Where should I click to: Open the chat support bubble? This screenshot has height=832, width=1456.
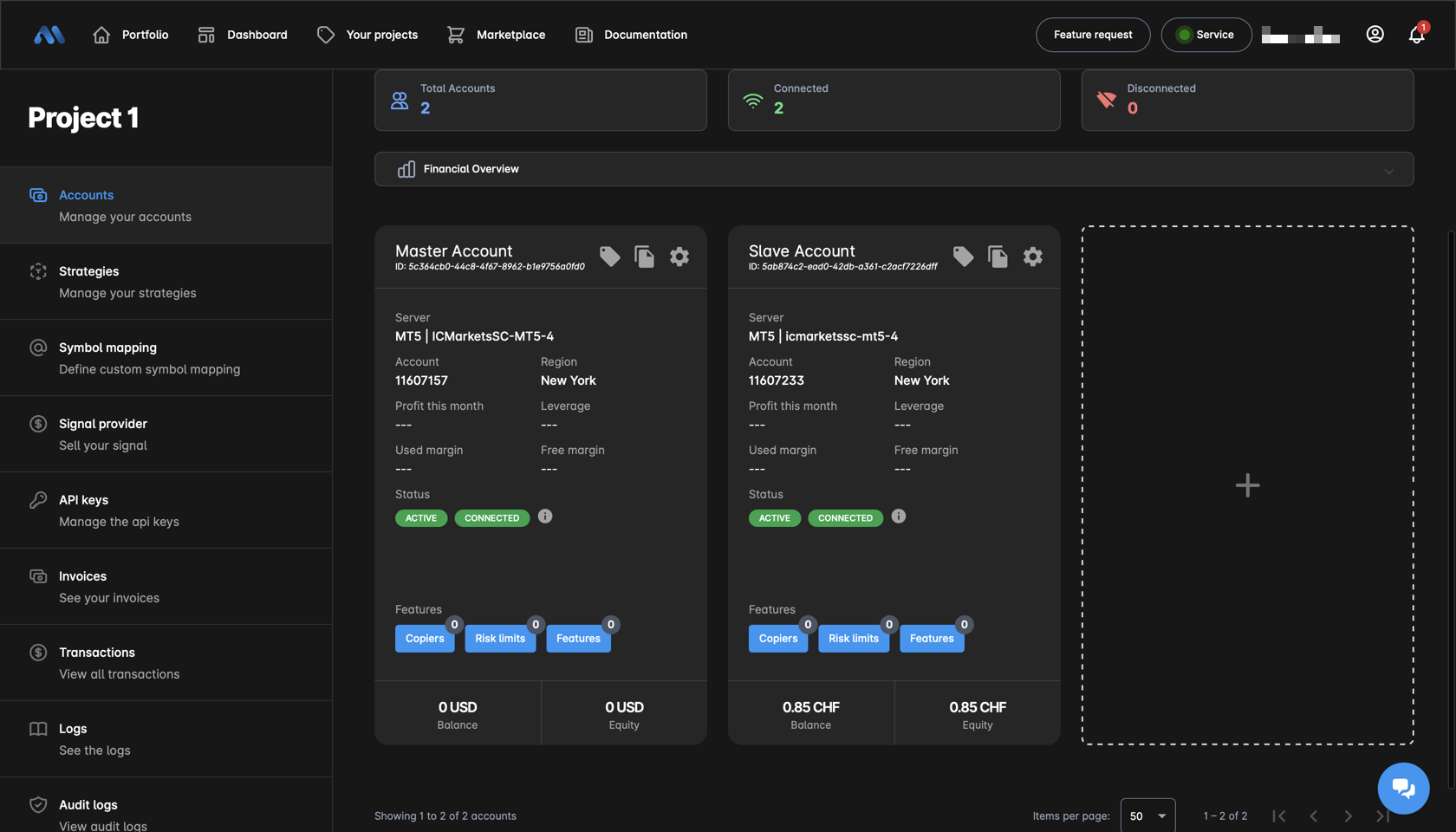point(1403,788)
